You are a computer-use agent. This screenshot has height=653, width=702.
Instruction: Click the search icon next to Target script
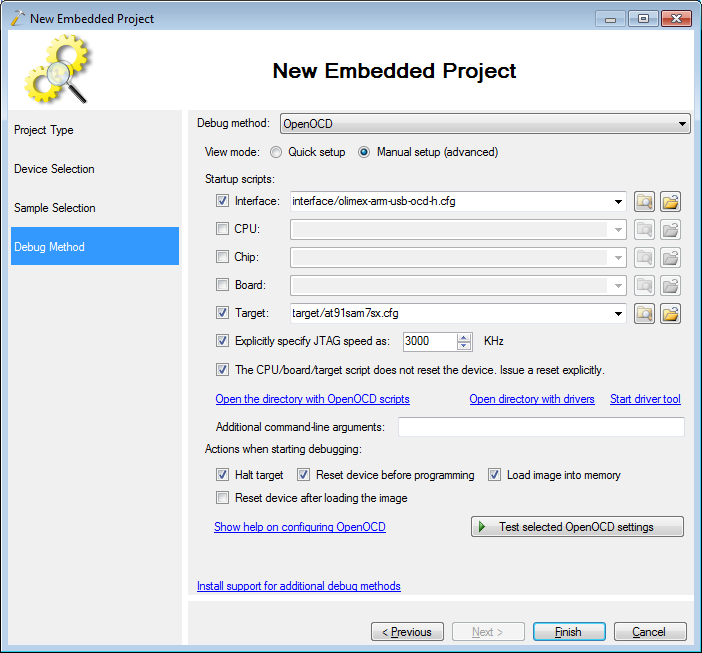(x=645, y=314)
